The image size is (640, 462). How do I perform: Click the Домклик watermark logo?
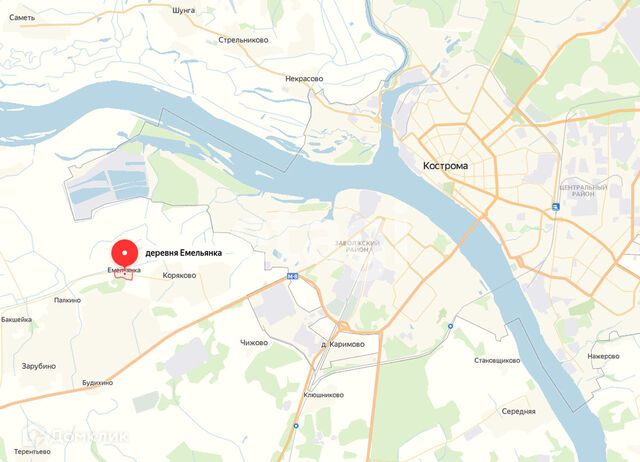[x=76, y=436]
